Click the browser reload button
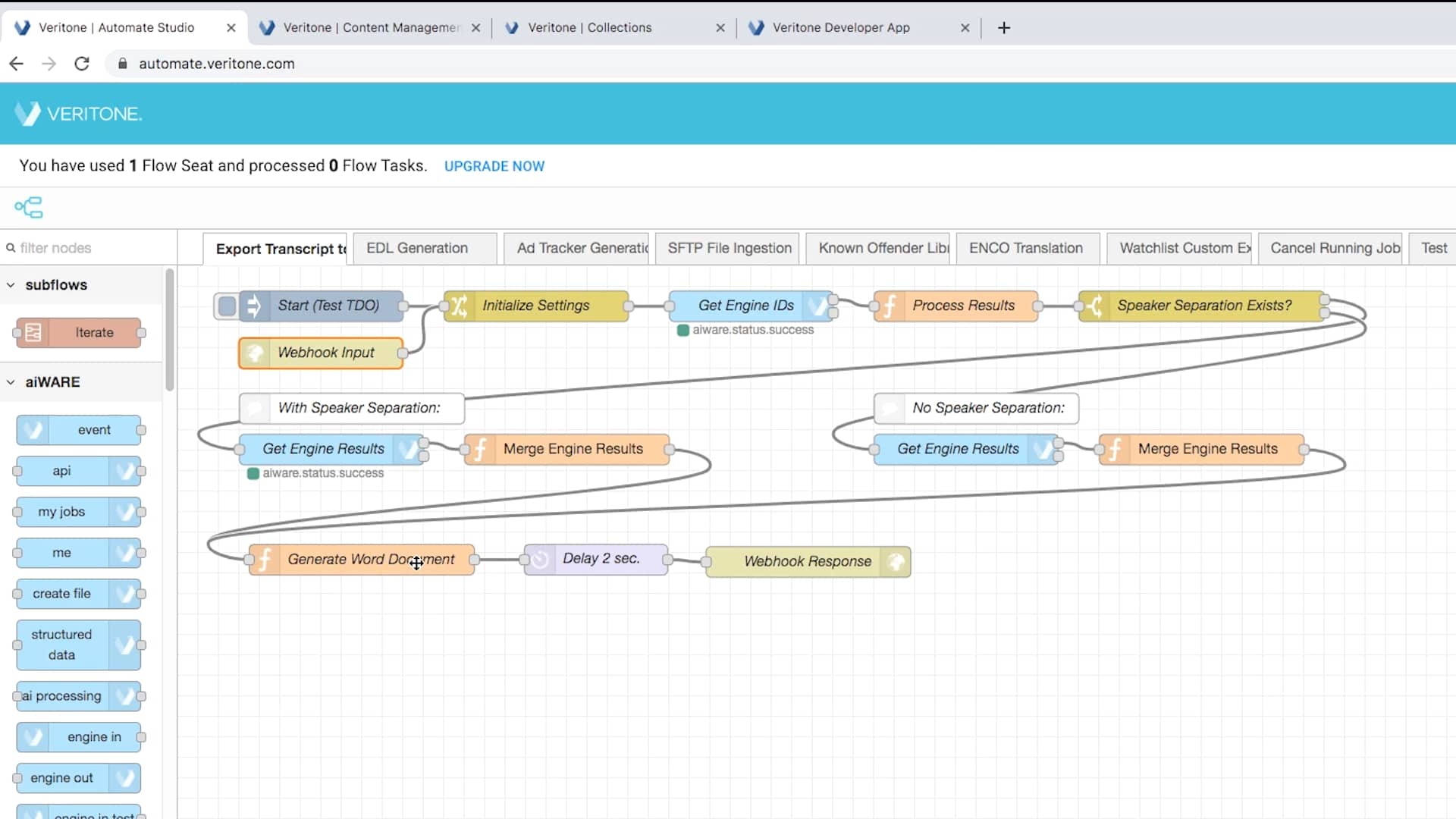This screenshot has width=1456, height=819. tap(82, 64)
